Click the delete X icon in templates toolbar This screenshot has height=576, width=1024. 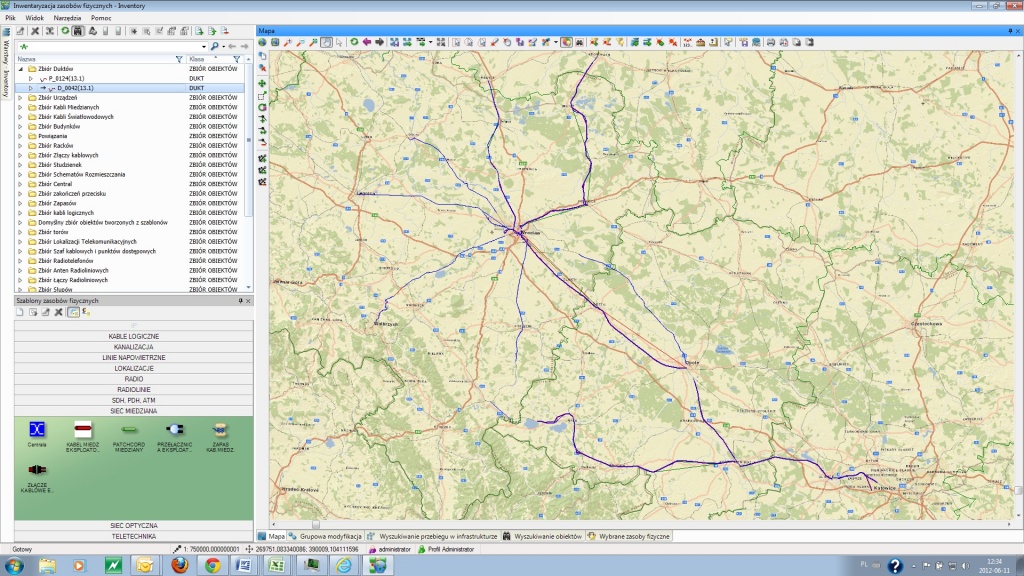tap(58, 313)
